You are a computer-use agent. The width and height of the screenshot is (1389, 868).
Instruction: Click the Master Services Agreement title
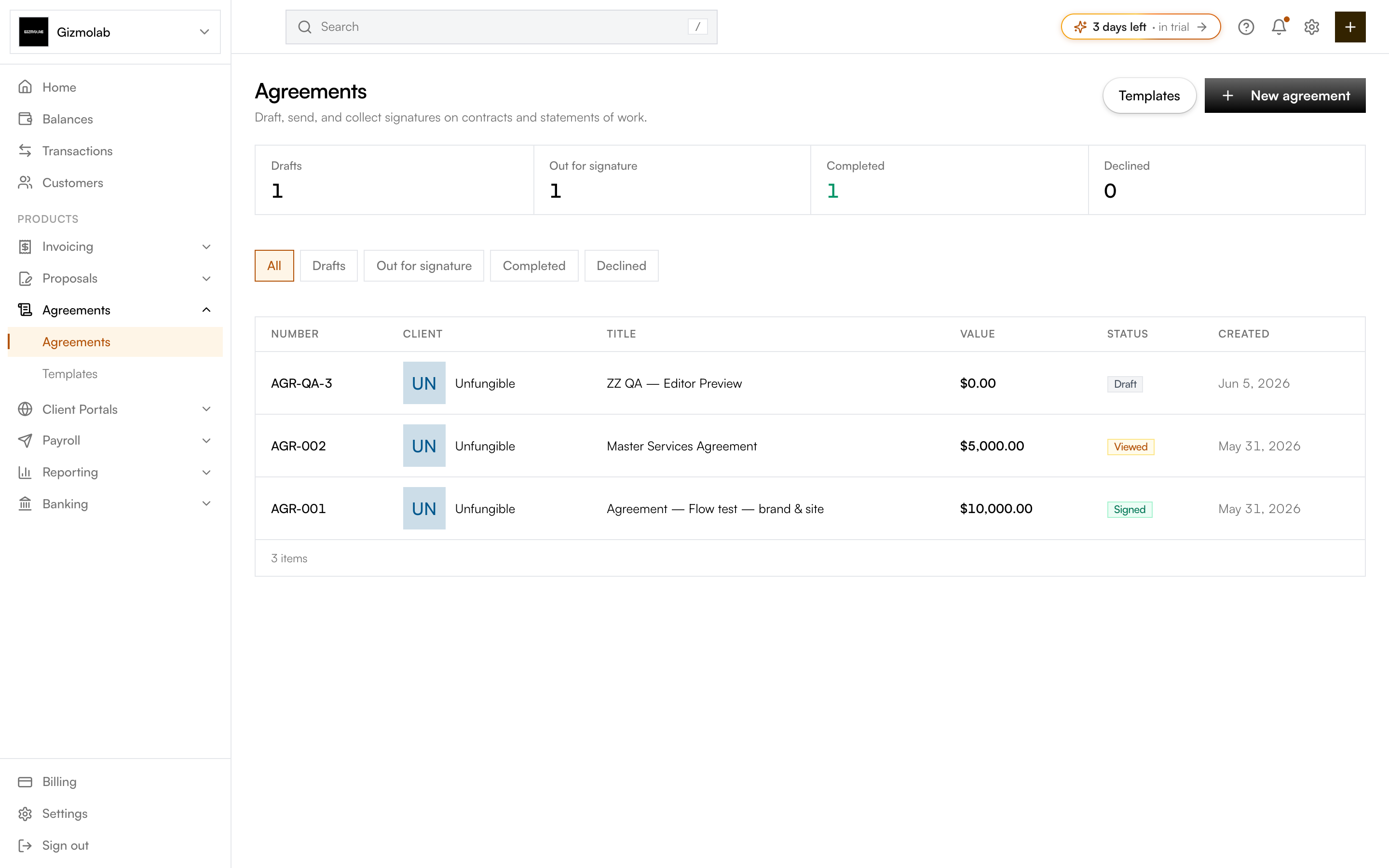(x=682, y=446)
